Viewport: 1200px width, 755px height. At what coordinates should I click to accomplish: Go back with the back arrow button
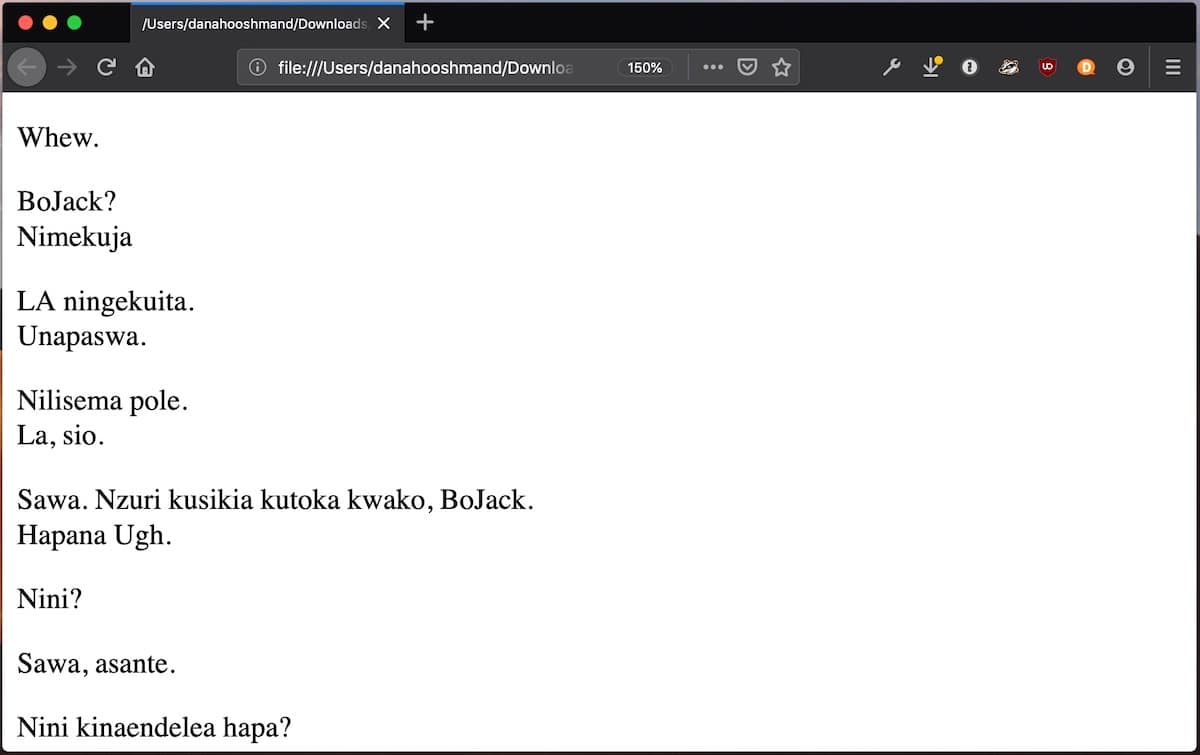[x=27, y=67]
